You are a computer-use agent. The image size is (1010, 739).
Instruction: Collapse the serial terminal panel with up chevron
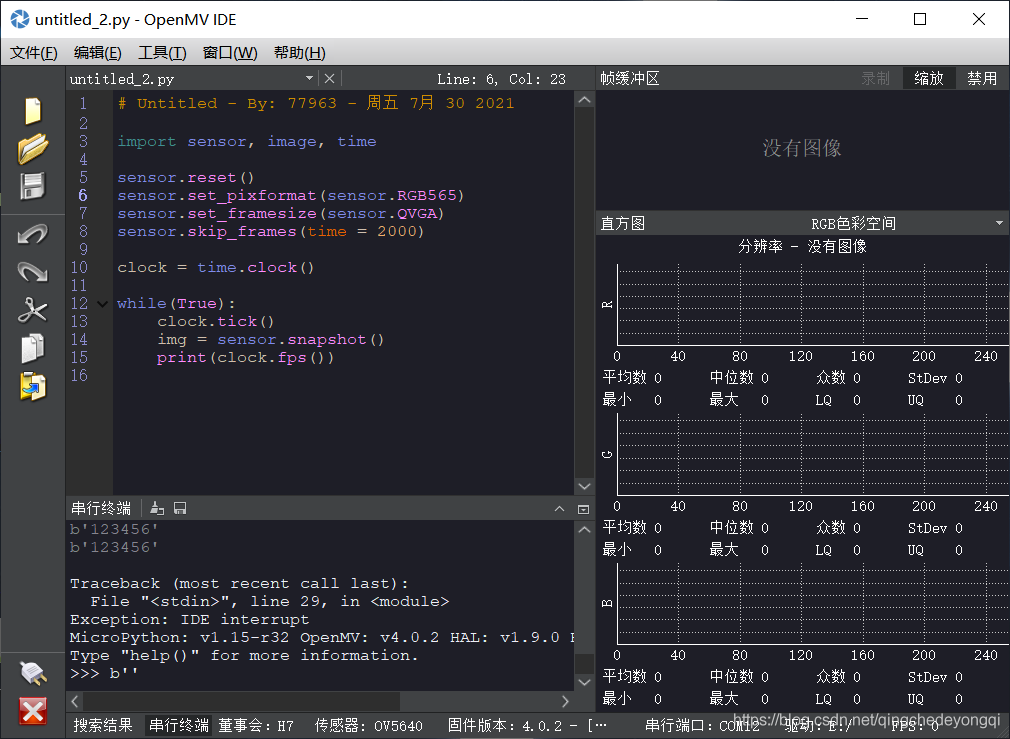[559, 509]
